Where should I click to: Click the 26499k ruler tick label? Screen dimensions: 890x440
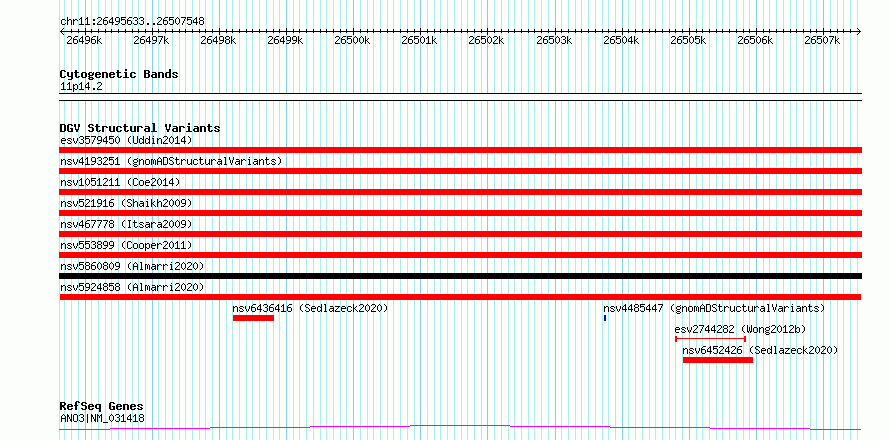pyautogui.click(x=286, y=40)
